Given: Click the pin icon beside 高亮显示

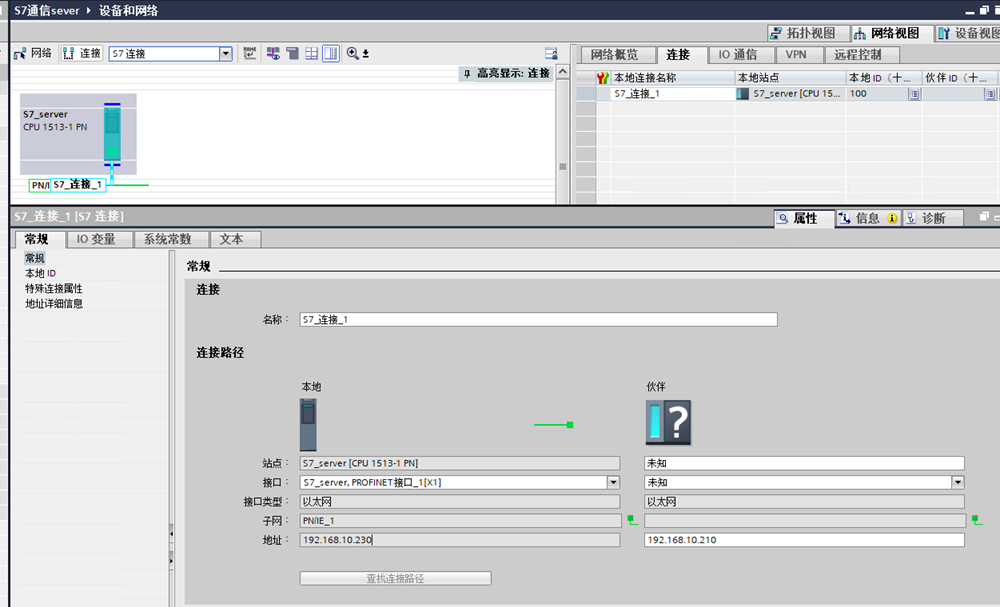Looking at the screenshot, I should [467, 73].
